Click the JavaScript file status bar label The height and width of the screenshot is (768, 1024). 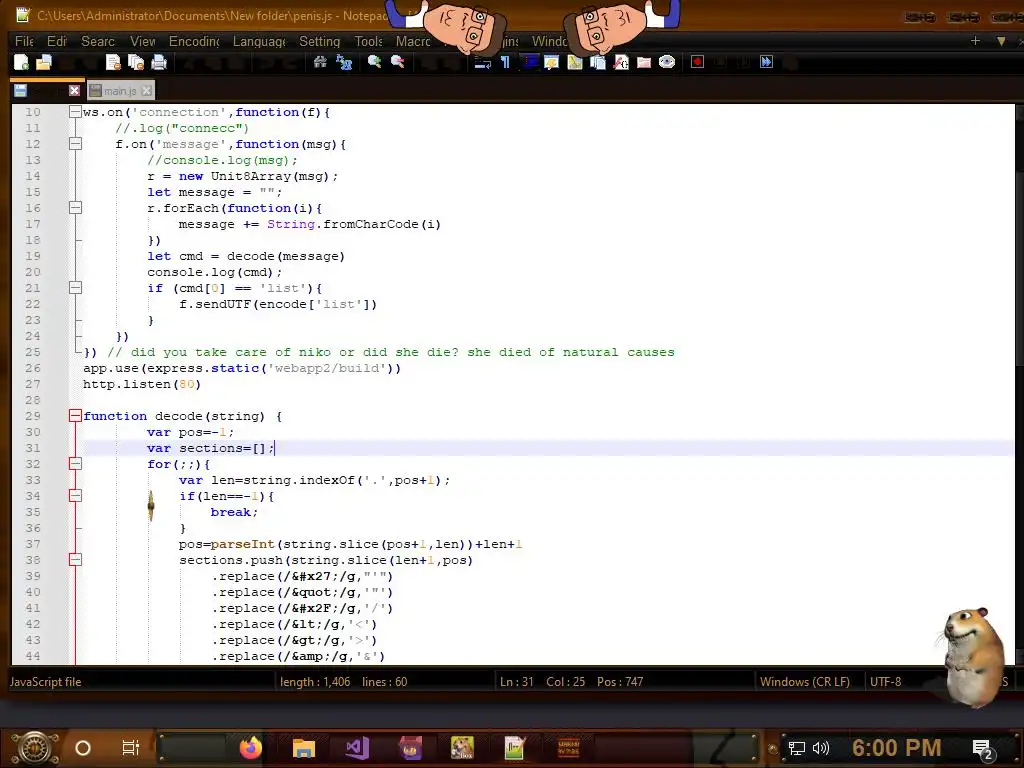click(x=46, y=682)
